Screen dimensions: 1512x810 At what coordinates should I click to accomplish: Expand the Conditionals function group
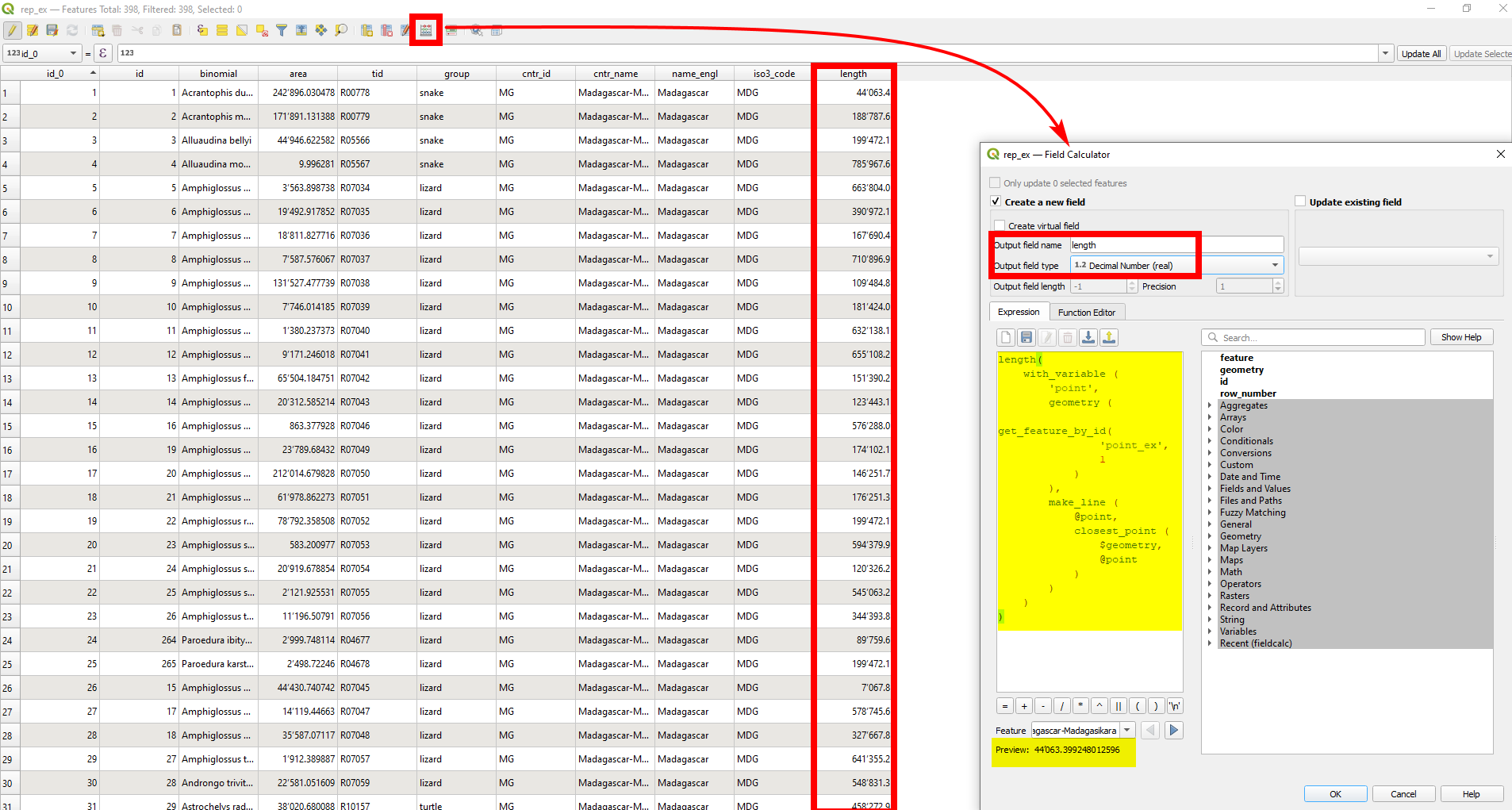coord(1210,441)
